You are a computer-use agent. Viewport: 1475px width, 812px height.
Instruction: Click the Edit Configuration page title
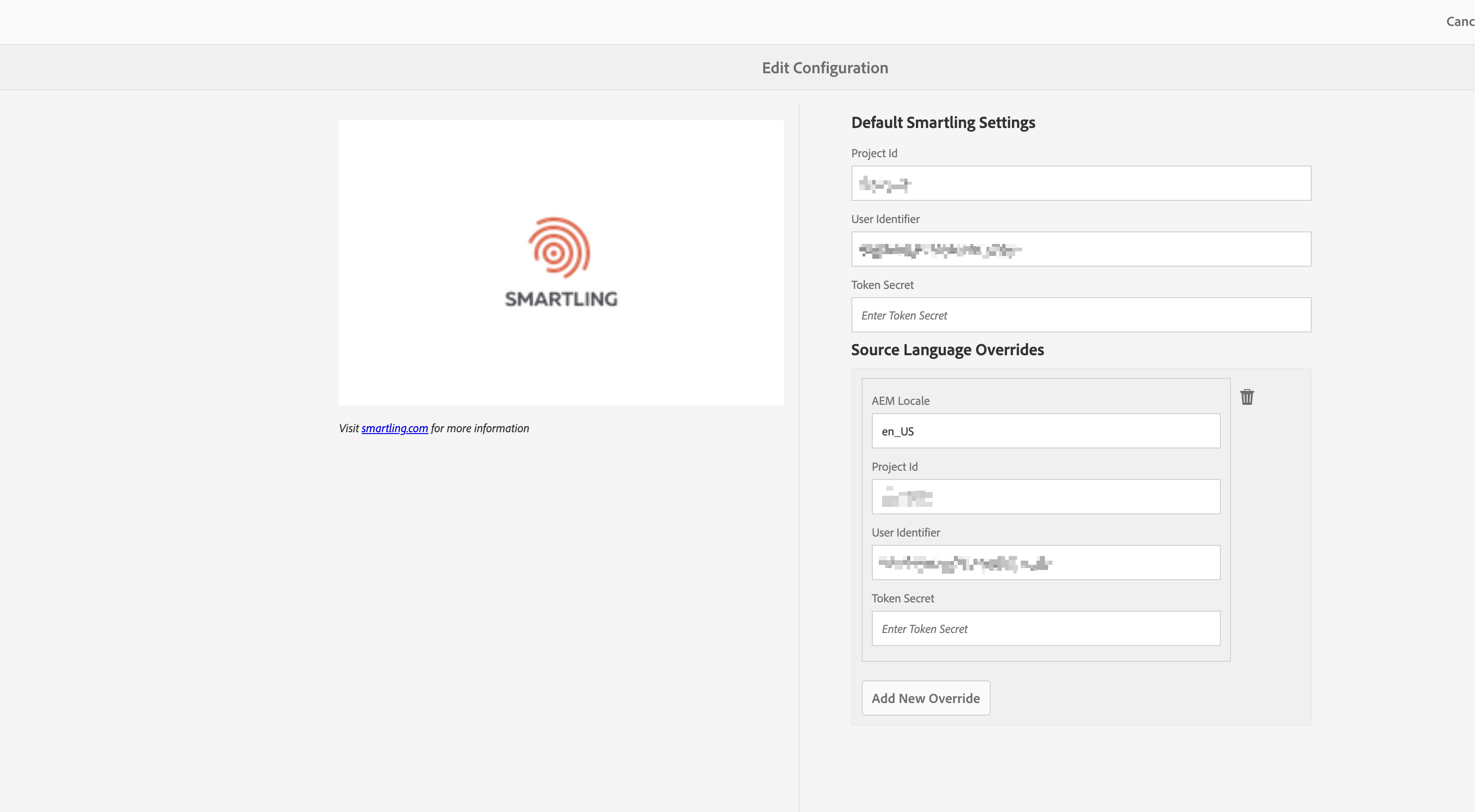click(x=824, y=68)
